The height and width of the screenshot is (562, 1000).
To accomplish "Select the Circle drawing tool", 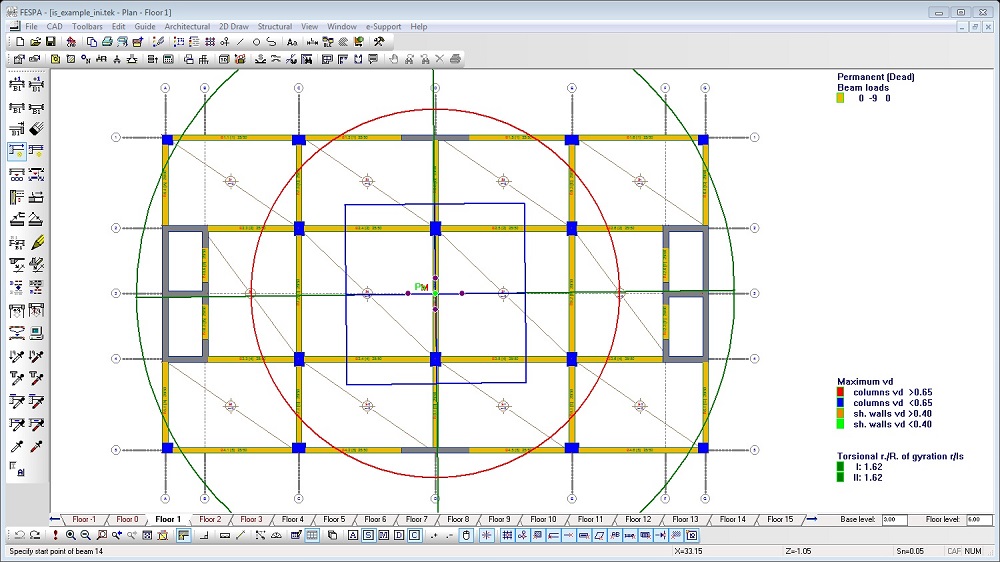I will (256, 42).
